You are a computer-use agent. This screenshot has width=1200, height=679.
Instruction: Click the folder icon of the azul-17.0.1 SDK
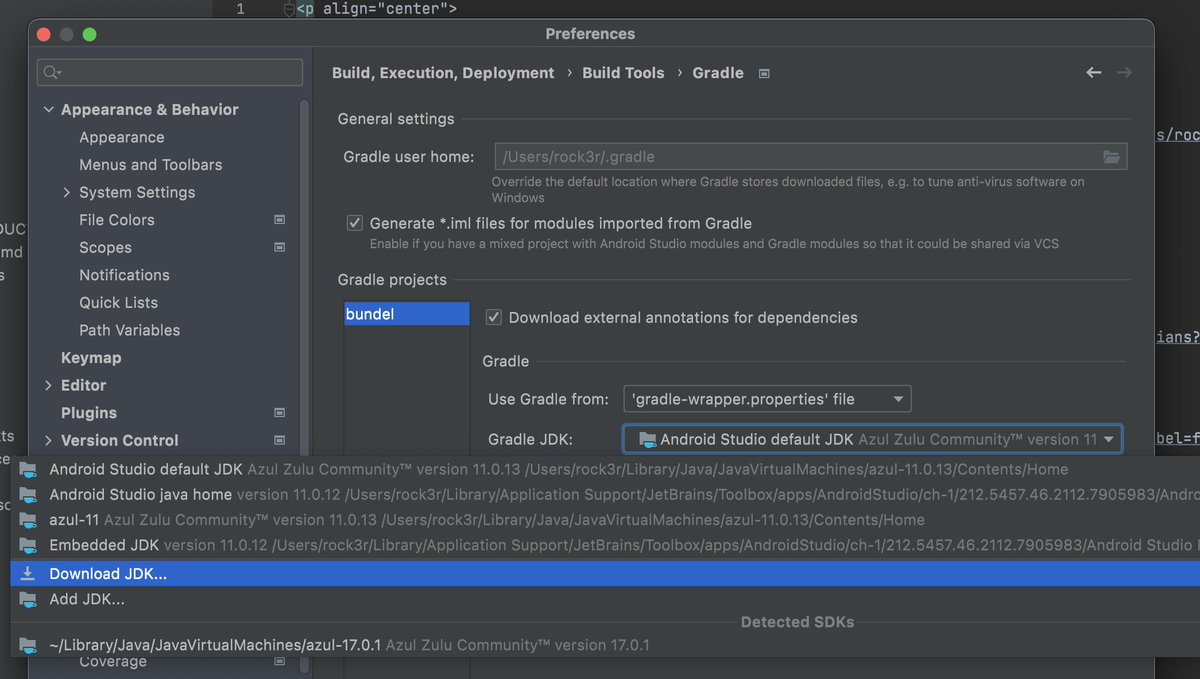pyautogui.click(x=28, y=646)
